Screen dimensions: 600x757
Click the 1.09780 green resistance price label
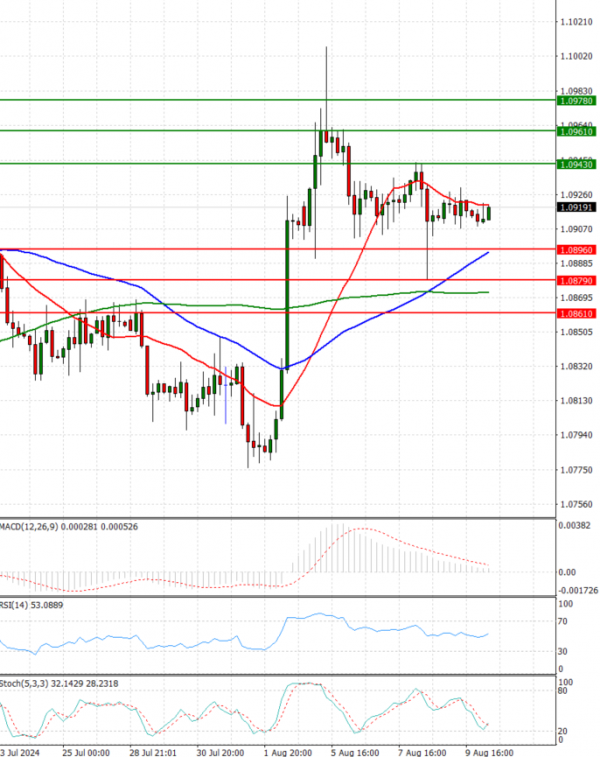[576, 101]
